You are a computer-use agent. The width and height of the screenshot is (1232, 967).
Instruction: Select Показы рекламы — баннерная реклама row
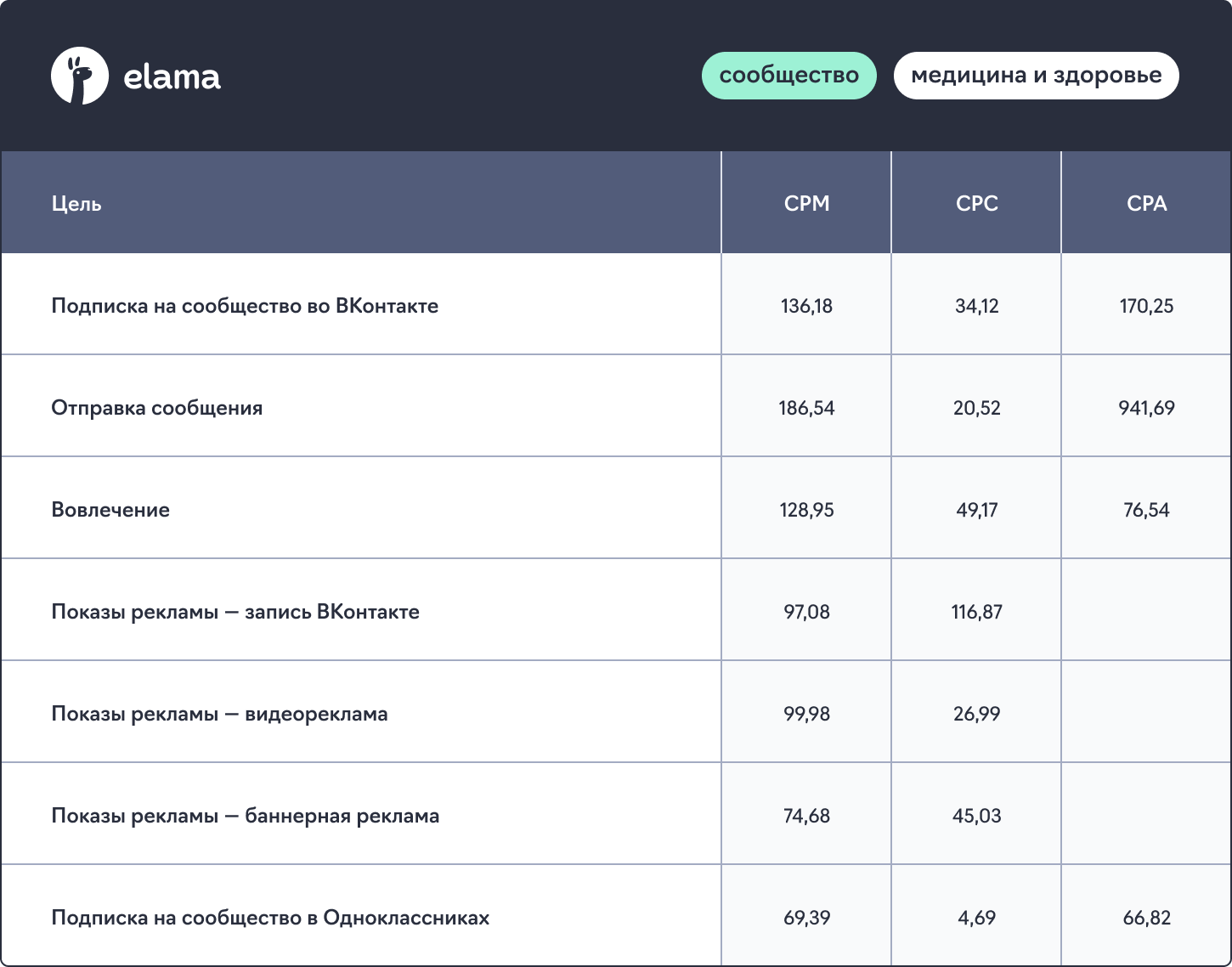coord(616,814)
